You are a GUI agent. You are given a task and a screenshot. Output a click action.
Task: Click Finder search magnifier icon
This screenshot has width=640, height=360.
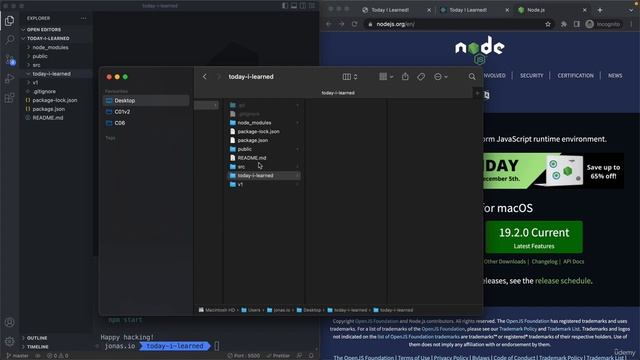[x=472, y=77]
